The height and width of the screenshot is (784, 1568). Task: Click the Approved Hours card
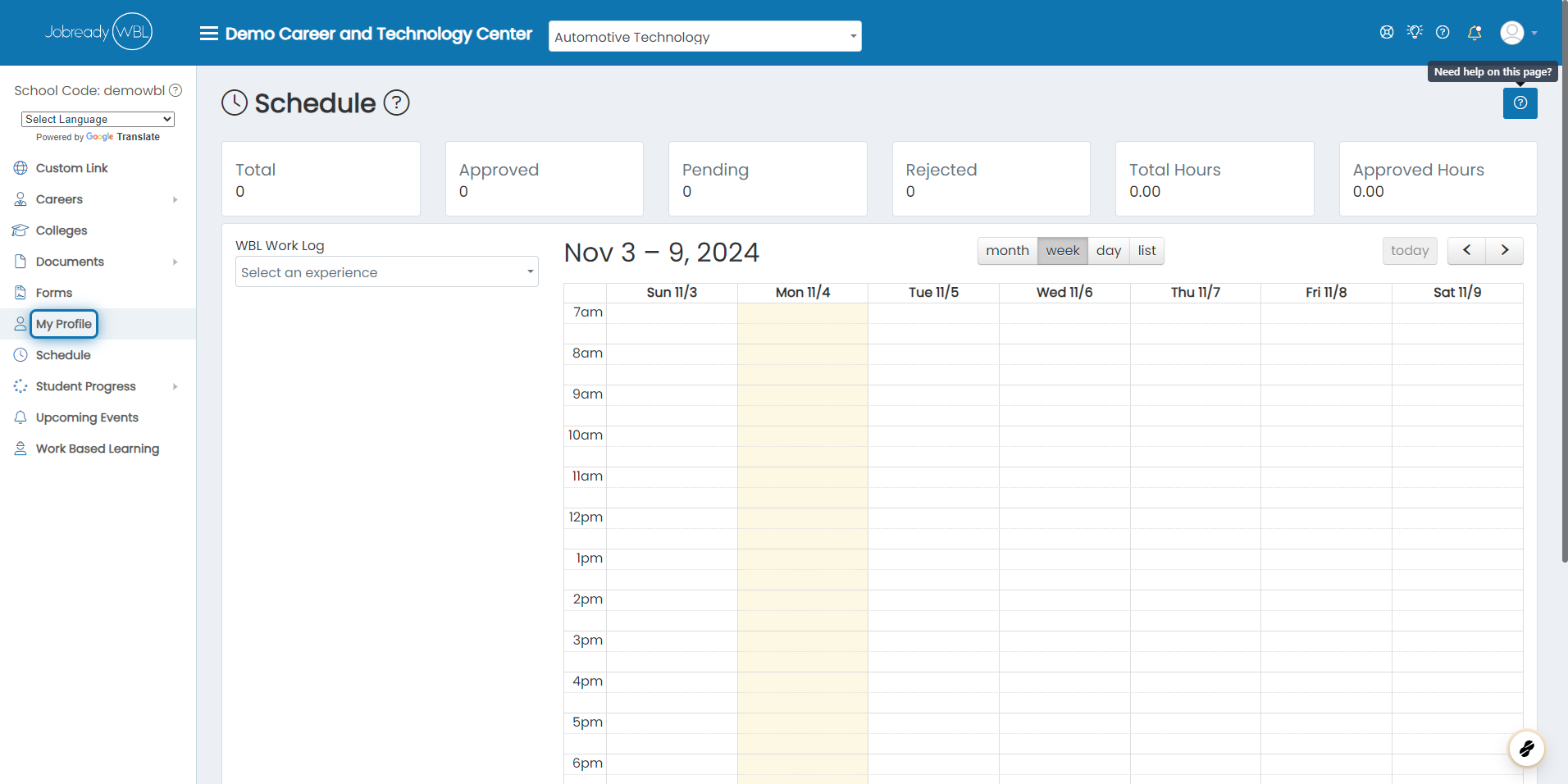pos(1438,179)
